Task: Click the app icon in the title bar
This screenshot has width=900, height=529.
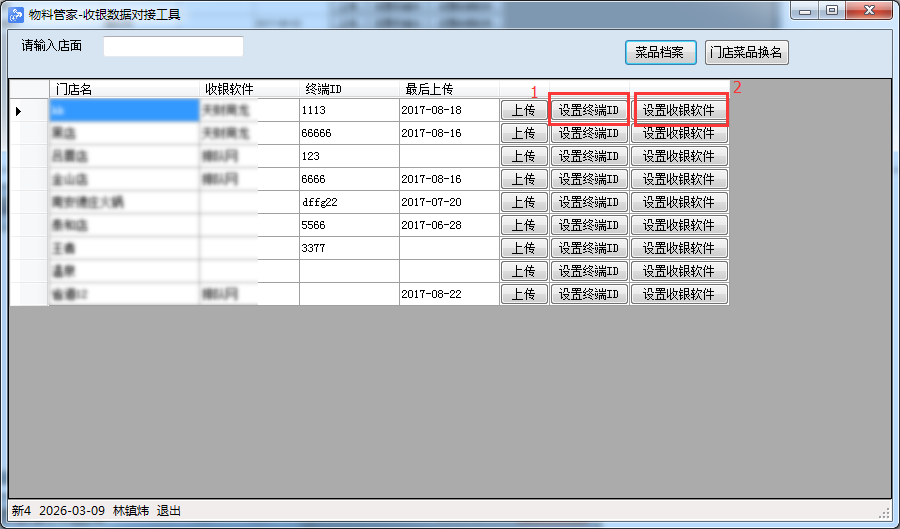Action: tap(16, 14)
